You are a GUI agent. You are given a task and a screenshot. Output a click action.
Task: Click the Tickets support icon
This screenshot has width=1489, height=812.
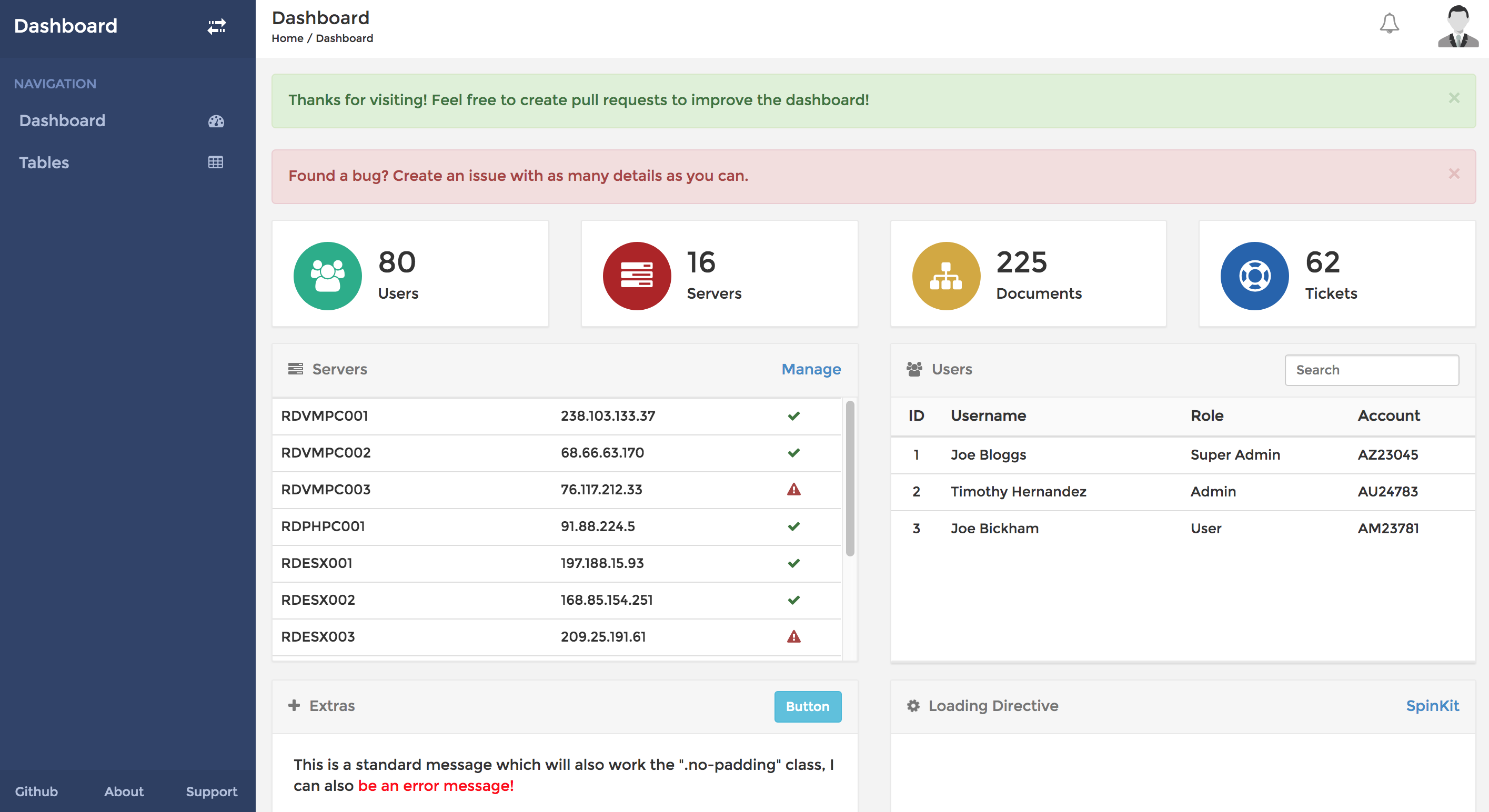pos(1252,275)
